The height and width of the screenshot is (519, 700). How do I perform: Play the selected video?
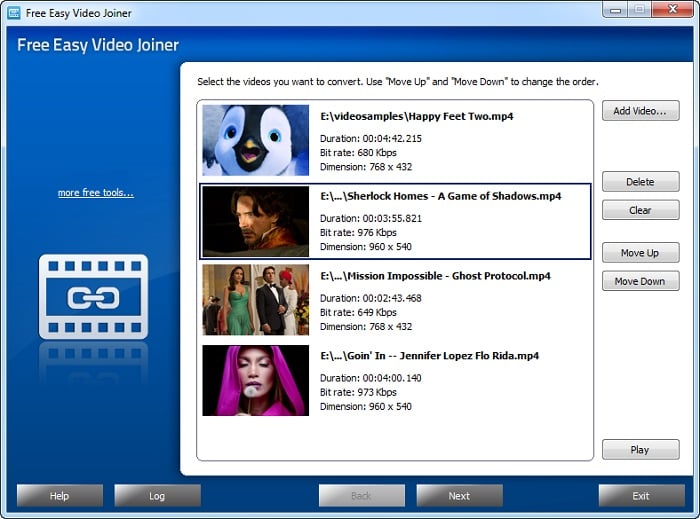click(640, 450)
